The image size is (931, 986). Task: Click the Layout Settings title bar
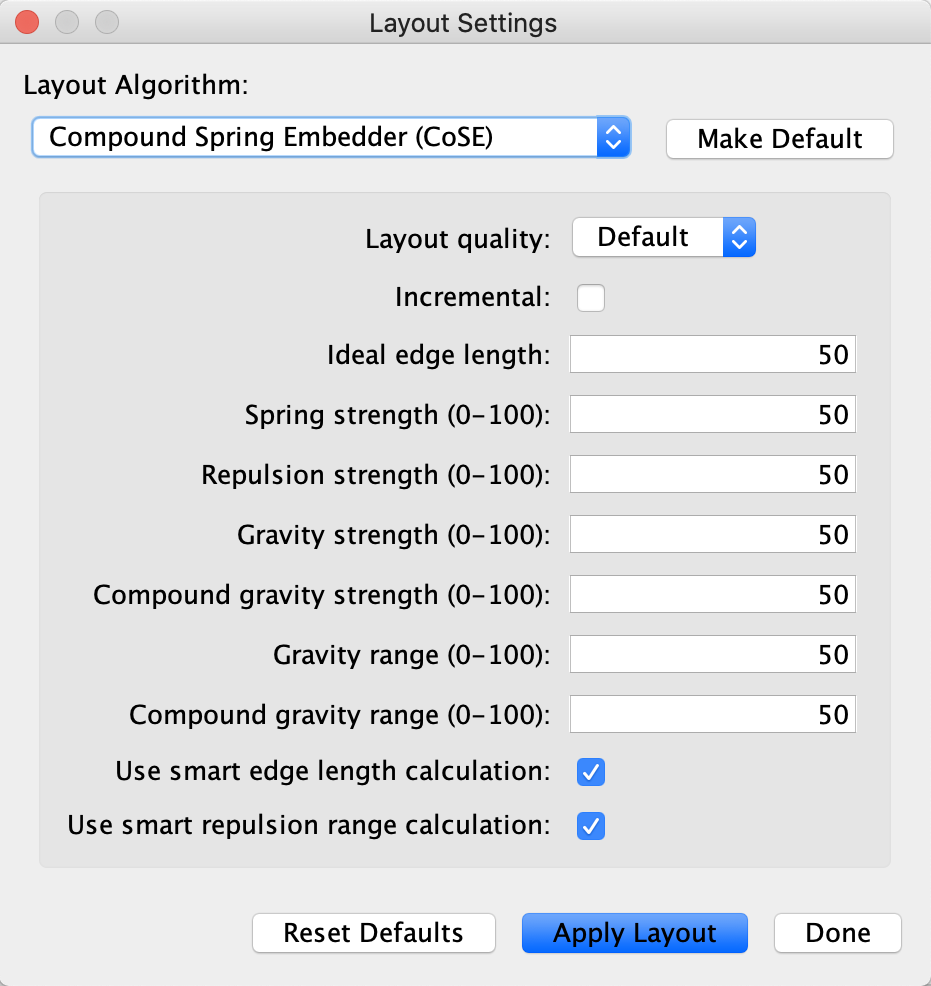(463, 22)
